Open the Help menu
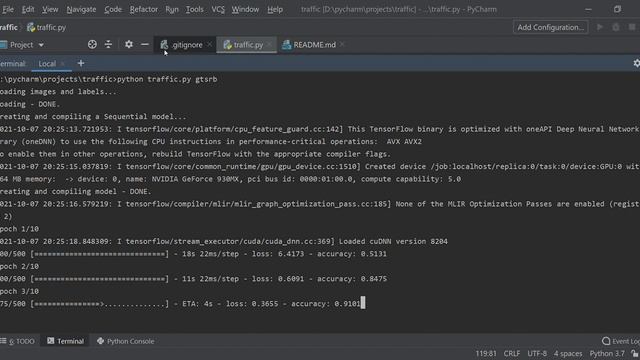 (275, 9)
